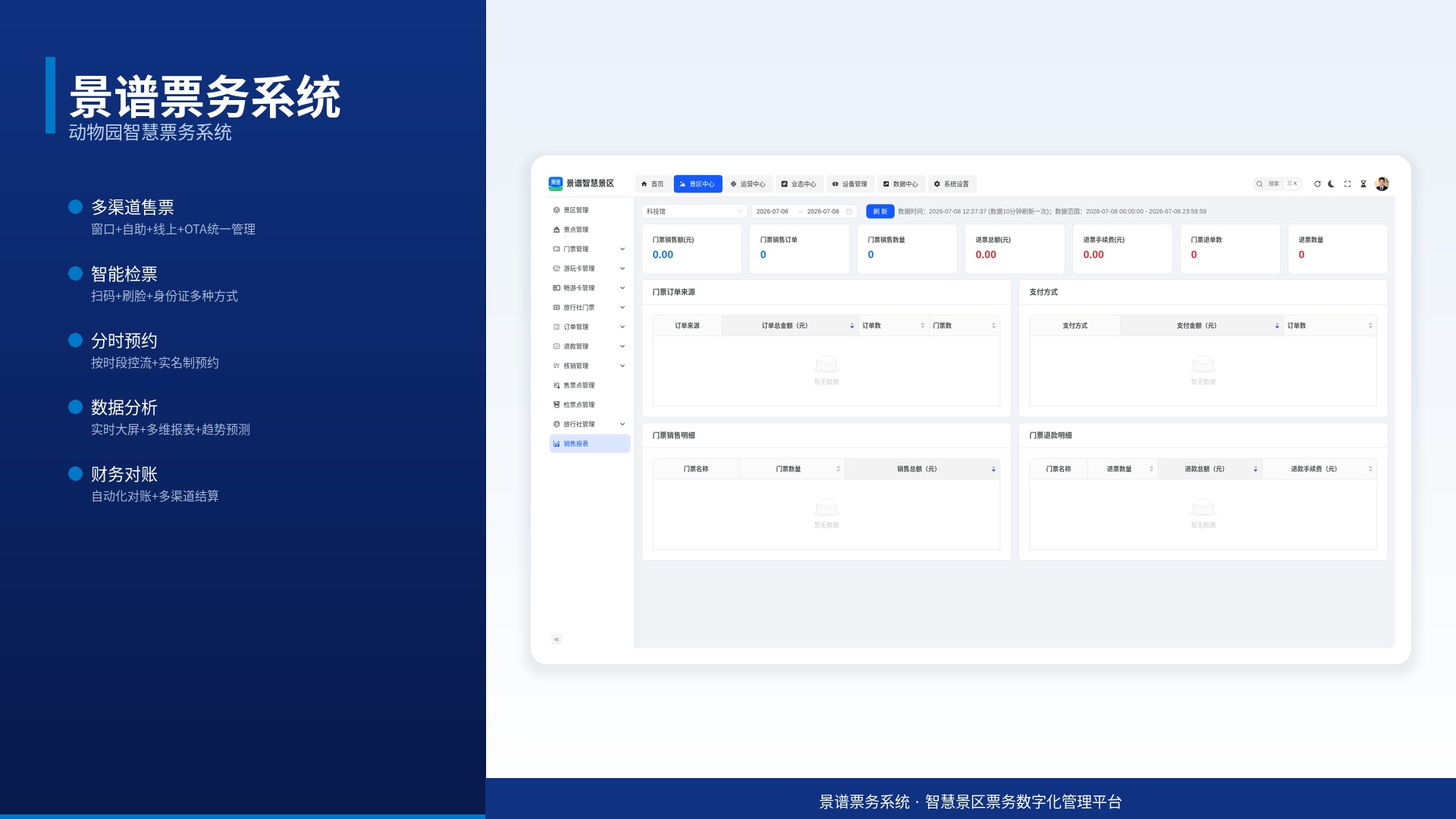
Task: Click the 门票销售额(元) statistic card
Action: (x=692, y=249)
